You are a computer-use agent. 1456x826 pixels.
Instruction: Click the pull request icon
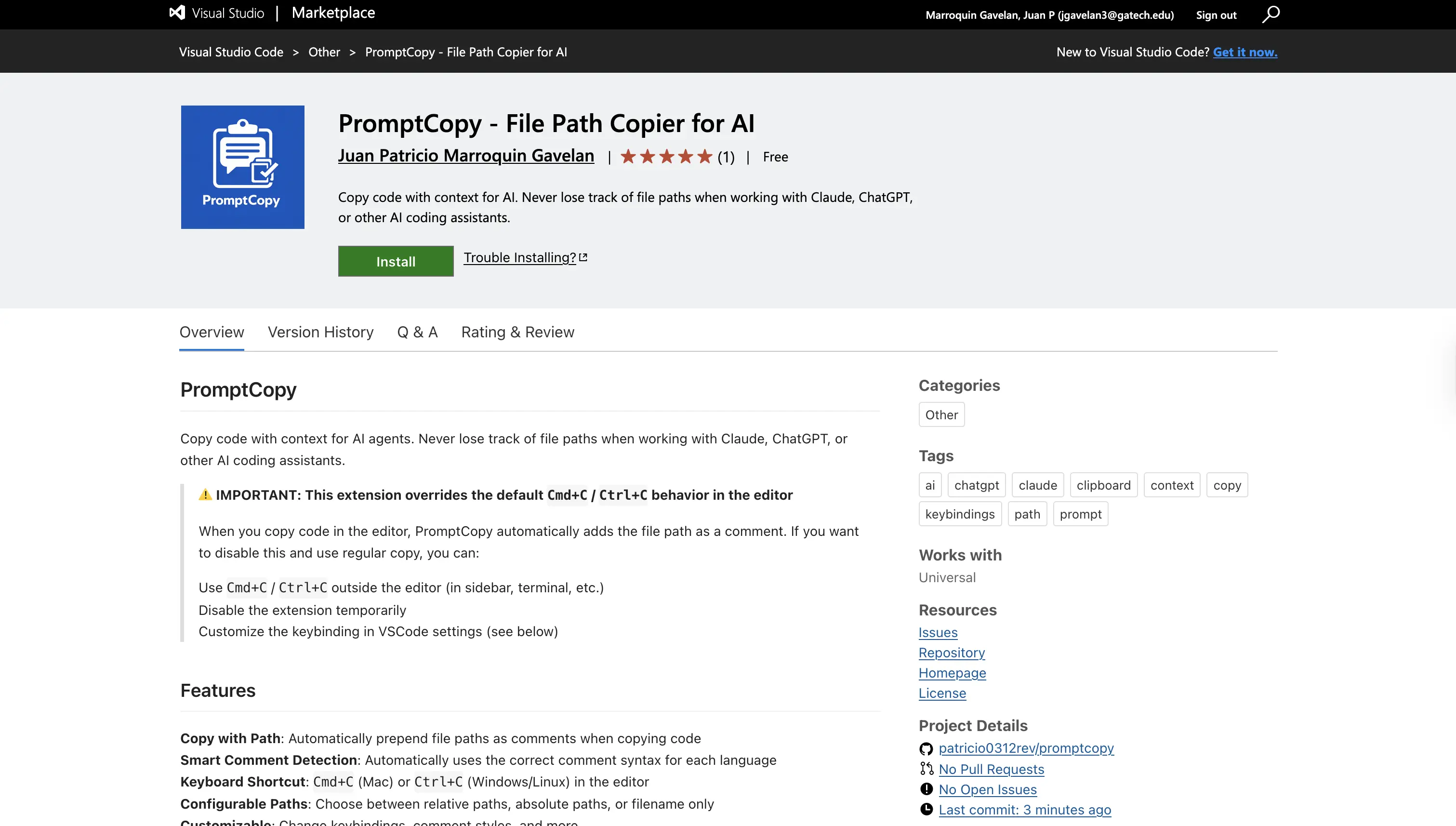coord(926,769)
